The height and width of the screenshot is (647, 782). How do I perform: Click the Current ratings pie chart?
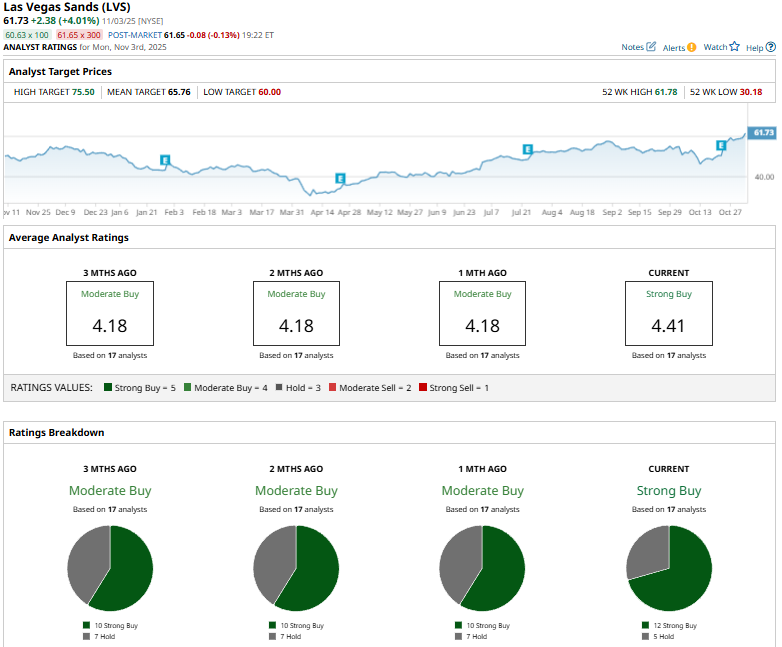[x=669, y=568]
